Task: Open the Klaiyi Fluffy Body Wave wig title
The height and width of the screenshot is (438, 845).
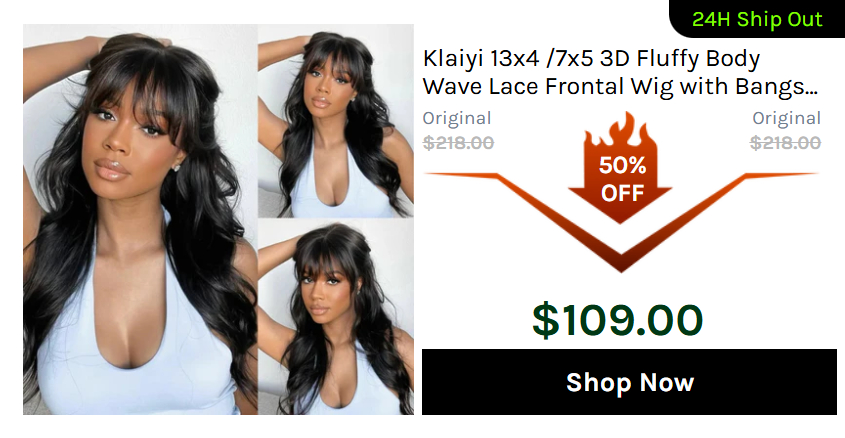Action: pyautogui.click(x=620, y=72)
